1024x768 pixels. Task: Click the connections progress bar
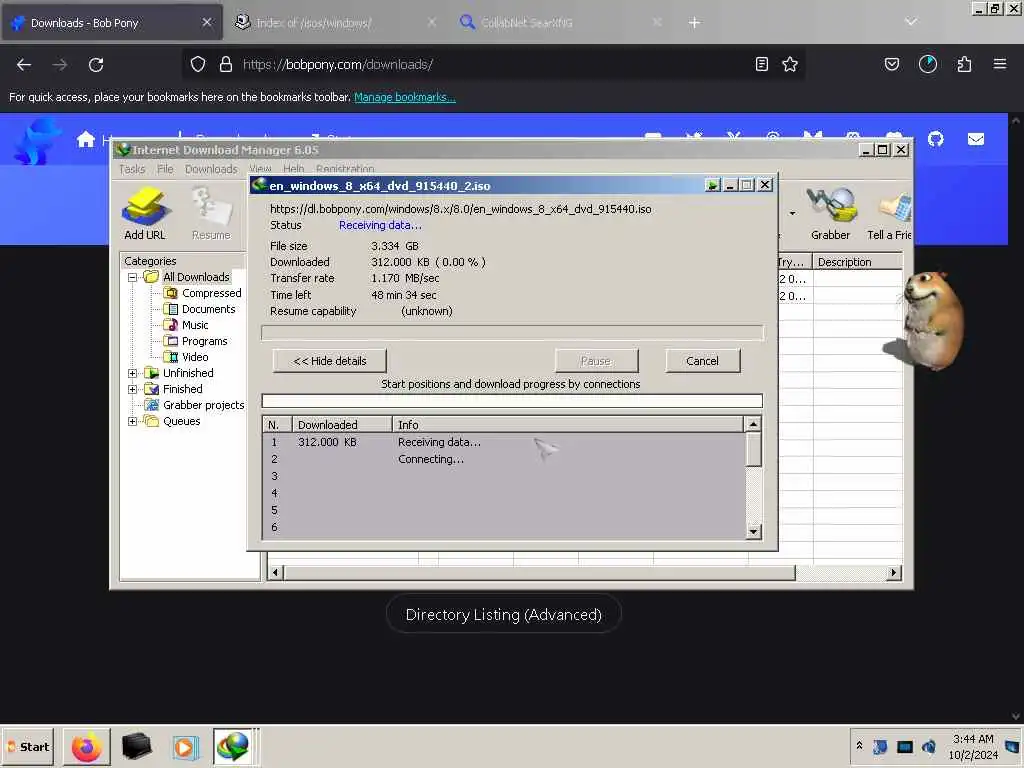coord(512,401)
